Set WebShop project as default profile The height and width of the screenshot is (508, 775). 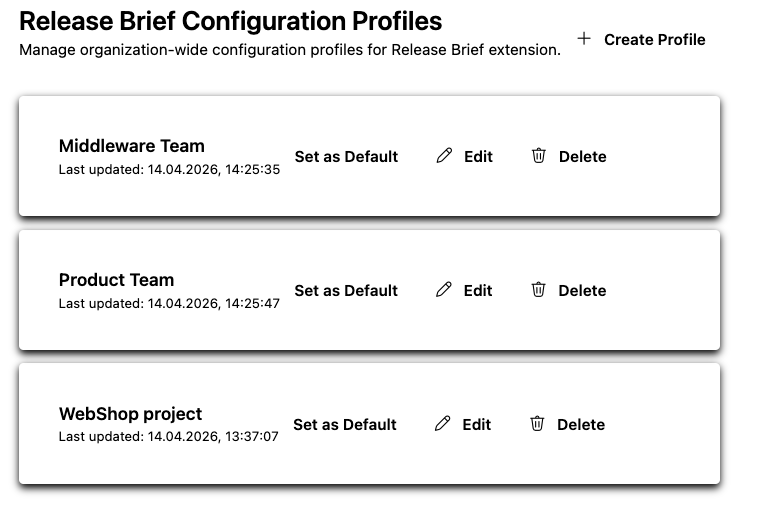(x=345, y=424)
